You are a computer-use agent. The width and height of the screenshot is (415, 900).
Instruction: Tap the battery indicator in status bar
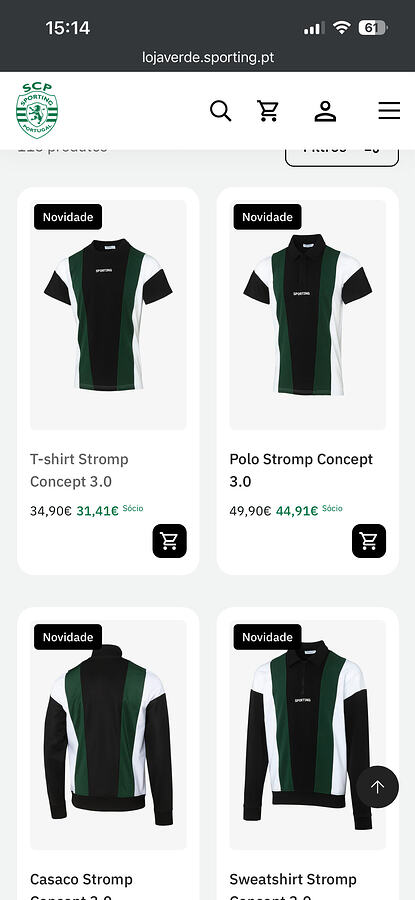(373, 28)
